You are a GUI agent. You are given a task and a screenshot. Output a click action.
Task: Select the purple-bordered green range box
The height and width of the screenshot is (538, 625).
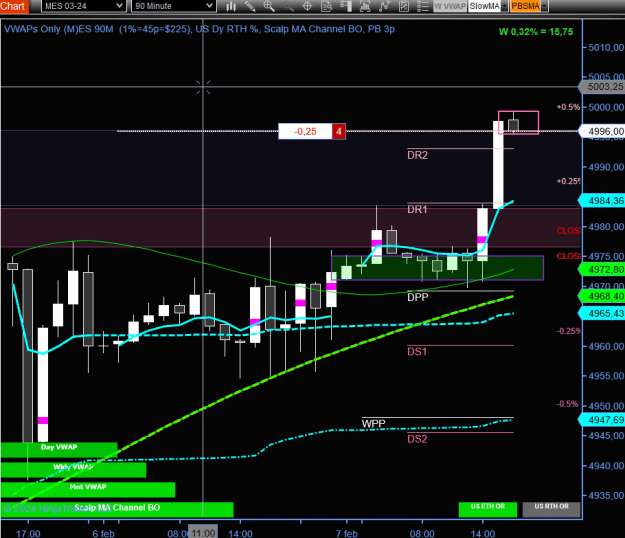437,268
